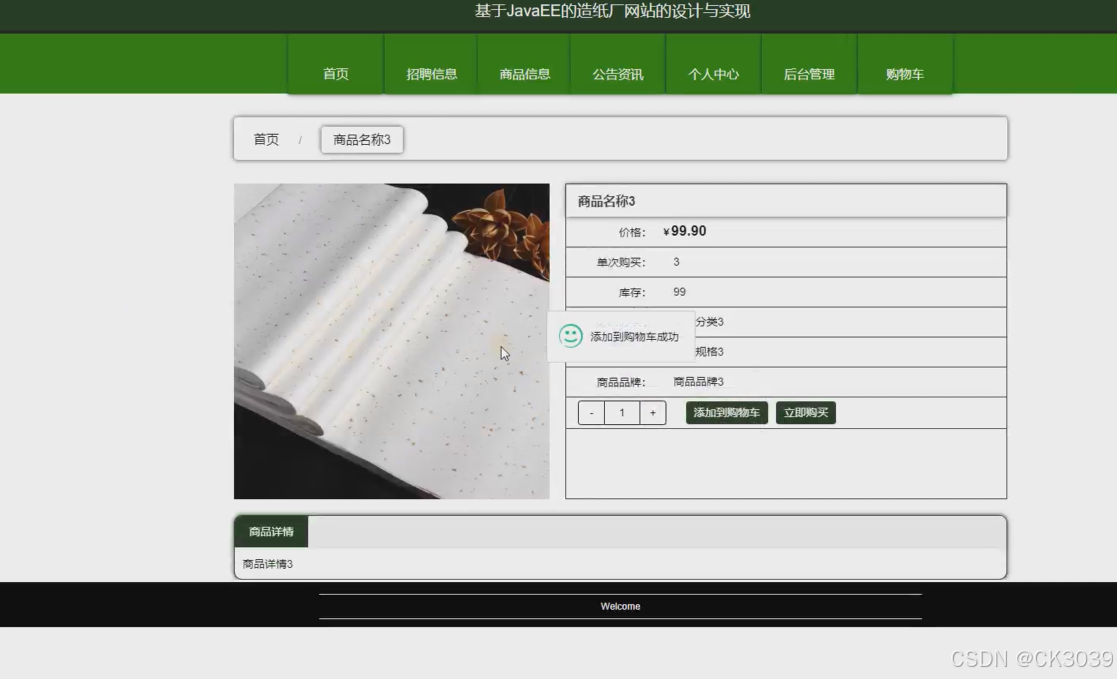This screenshot has height=679, width=1117.
Task: Click the 首页 breadcrumb link
Action: pos(266,140)
